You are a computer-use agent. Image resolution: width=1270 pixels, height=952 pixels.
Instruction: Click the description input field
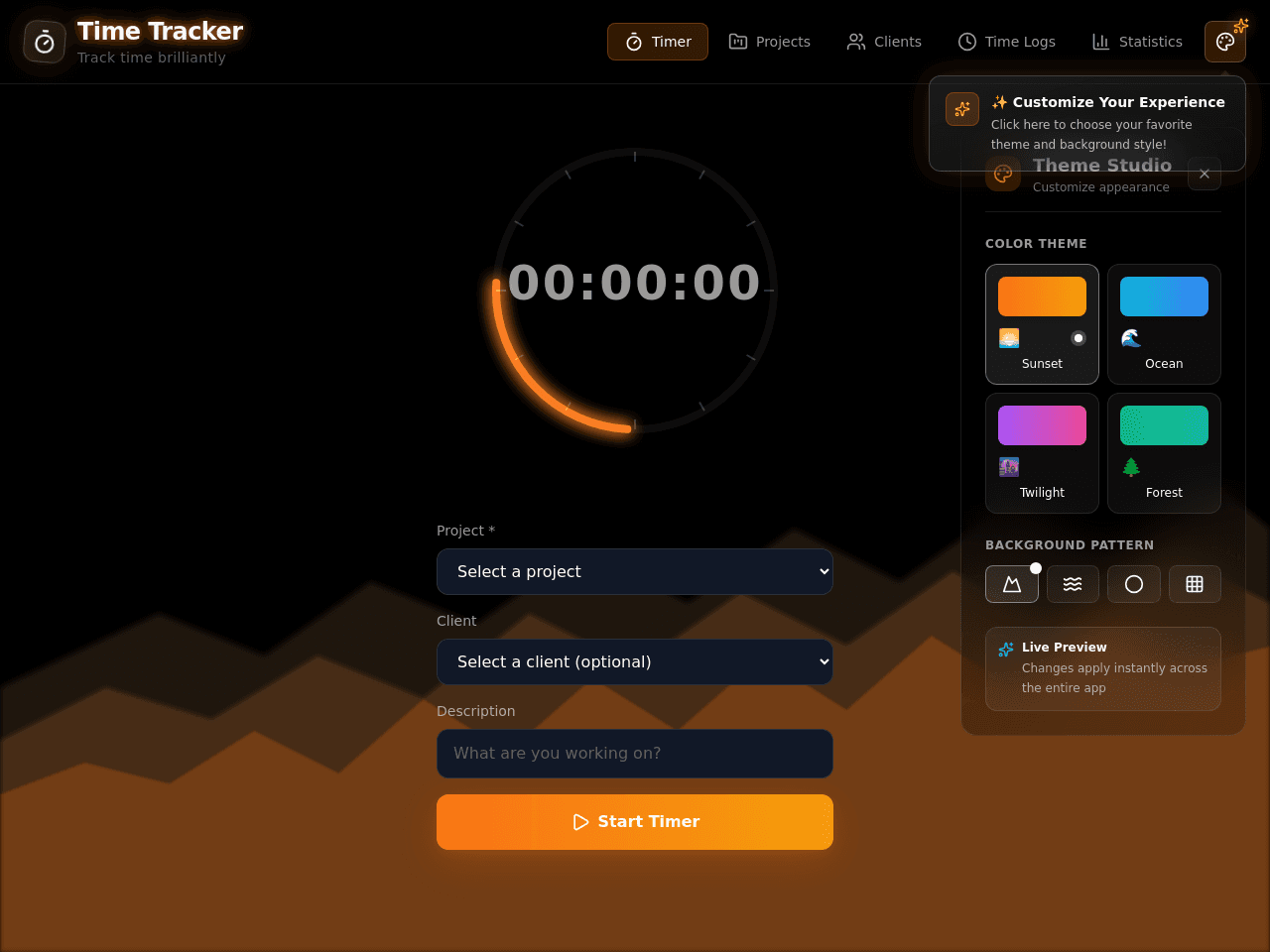tap(635, 754)
